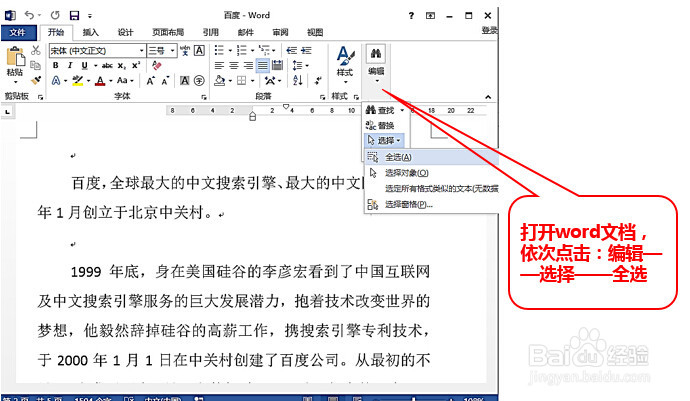
Task: Click the Paste (粘贴) clipboard icon
Action: [x=15, y=58]
